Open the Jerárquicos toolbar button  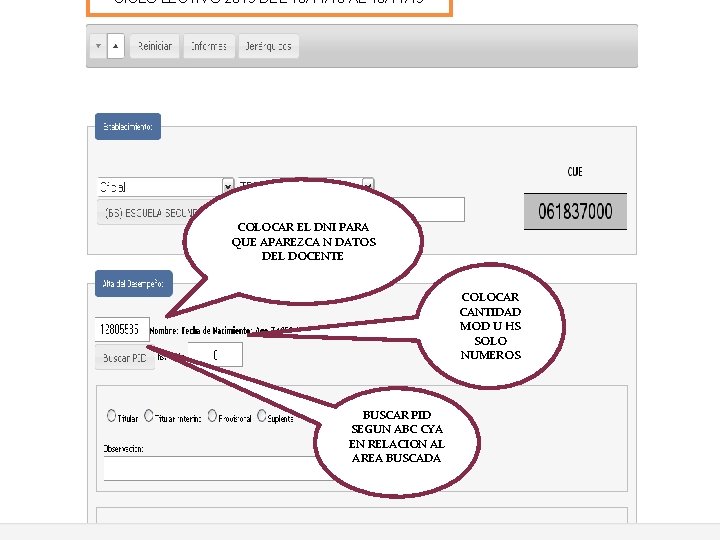point(269,46)
